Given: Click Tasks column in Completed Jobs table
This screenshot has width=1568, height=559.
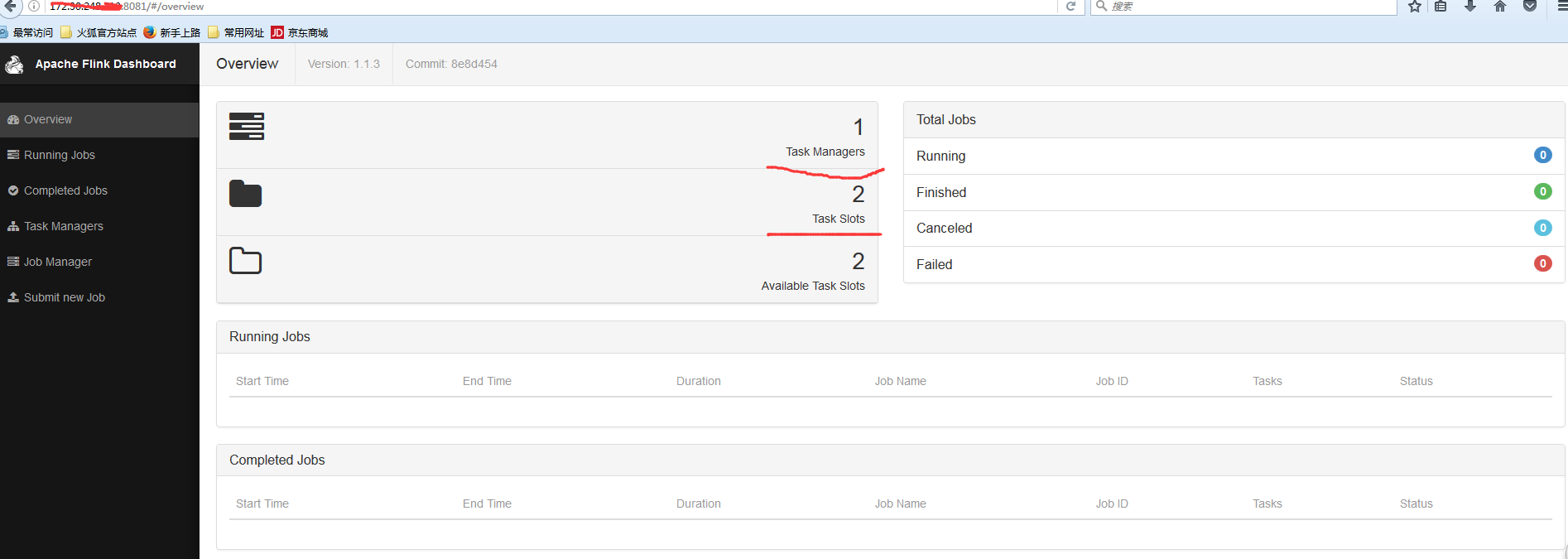Looking at the screenshot, I should (1267, 504).
